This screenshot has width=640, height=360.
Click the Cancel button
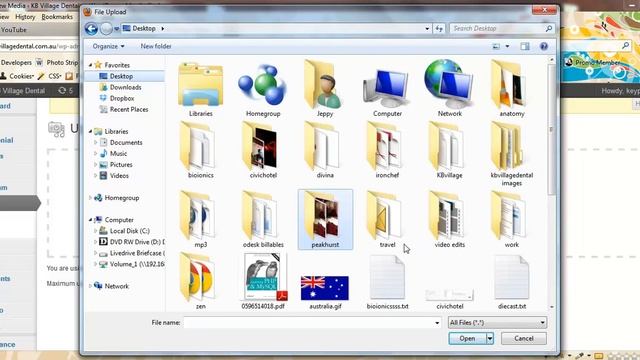pyautogui.click(x=524, y=338)
